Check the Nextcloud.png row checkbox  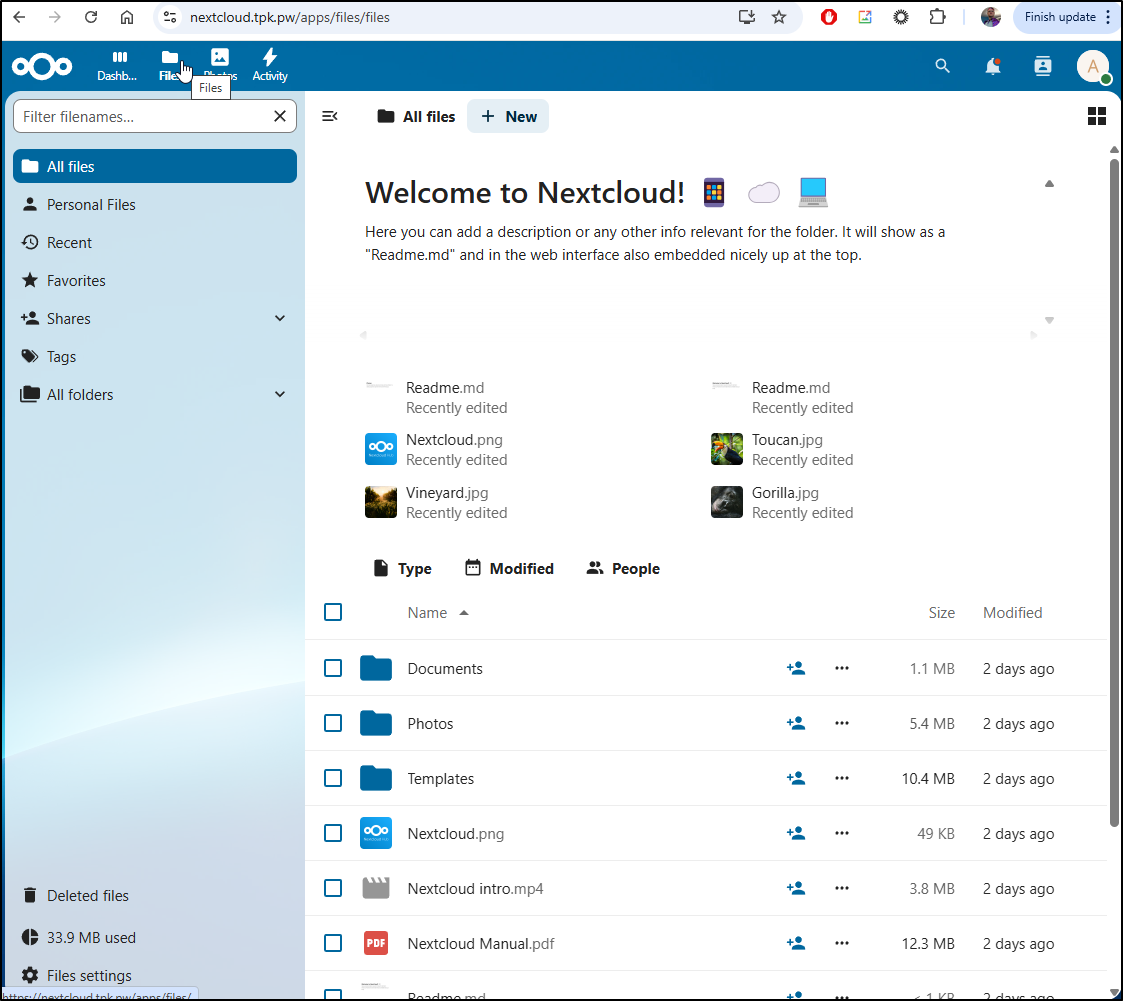(x=333, y=833)
